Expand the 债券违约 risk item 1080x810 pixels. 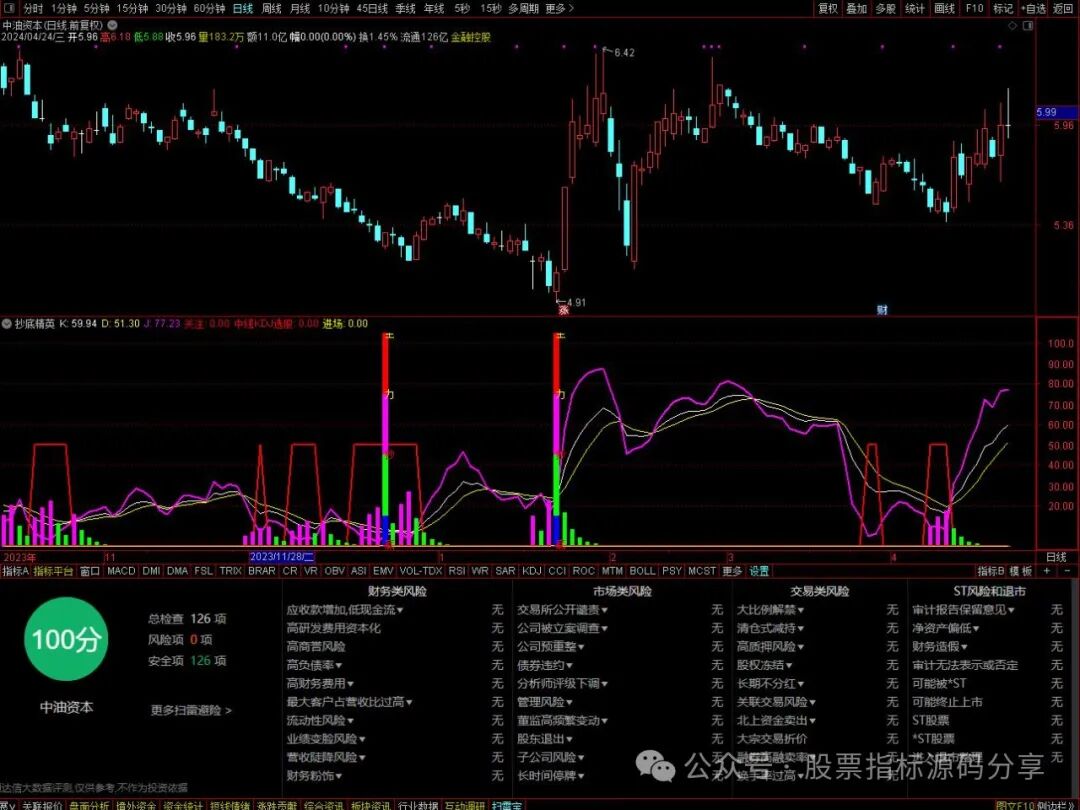click(x=545, y=665)
